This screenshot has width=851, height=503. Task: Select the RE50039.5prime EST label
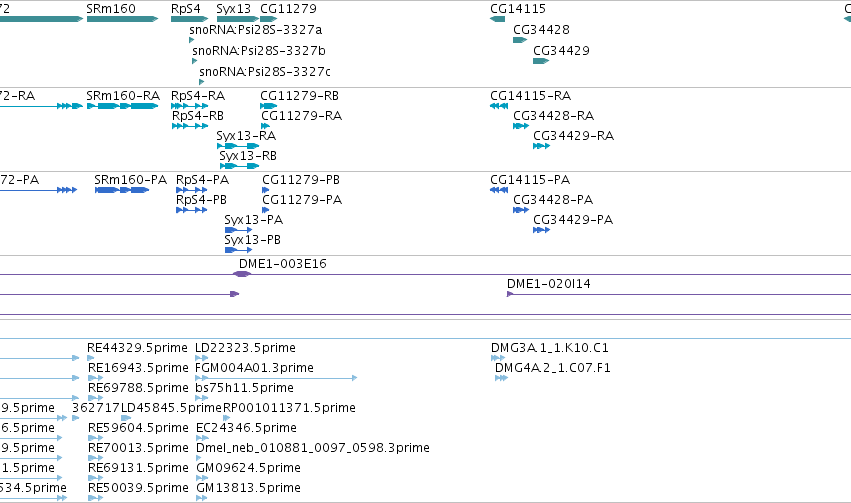[x=138, y=489]
